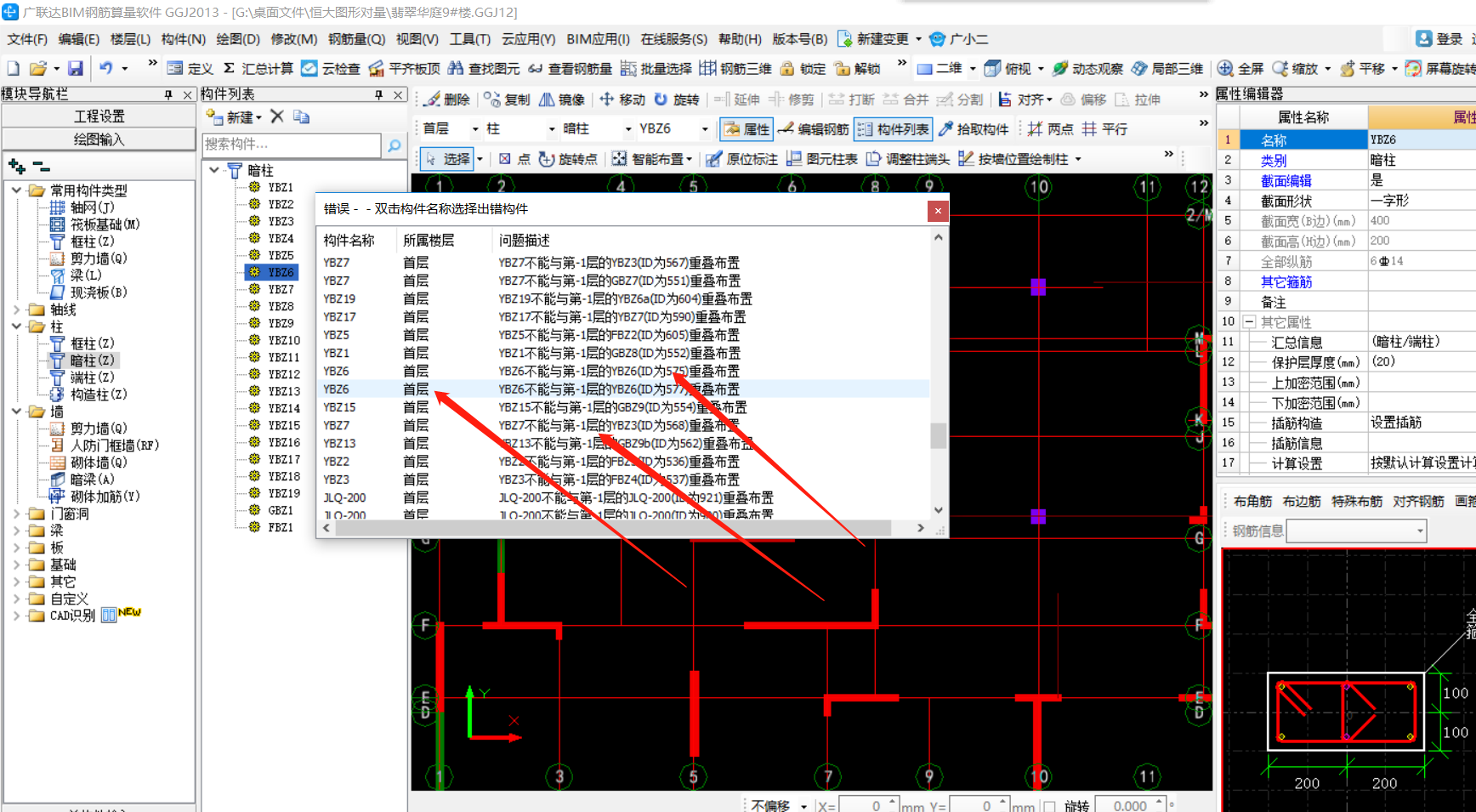Close the 错误 error dialog
Screen dimensions: 1476x812
coord(937,211)
